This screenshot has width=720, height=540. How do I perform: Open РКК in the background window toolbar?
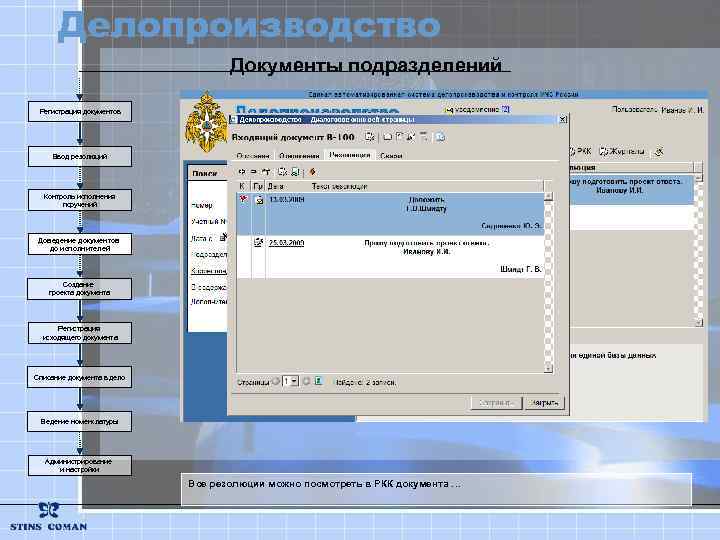580,151
